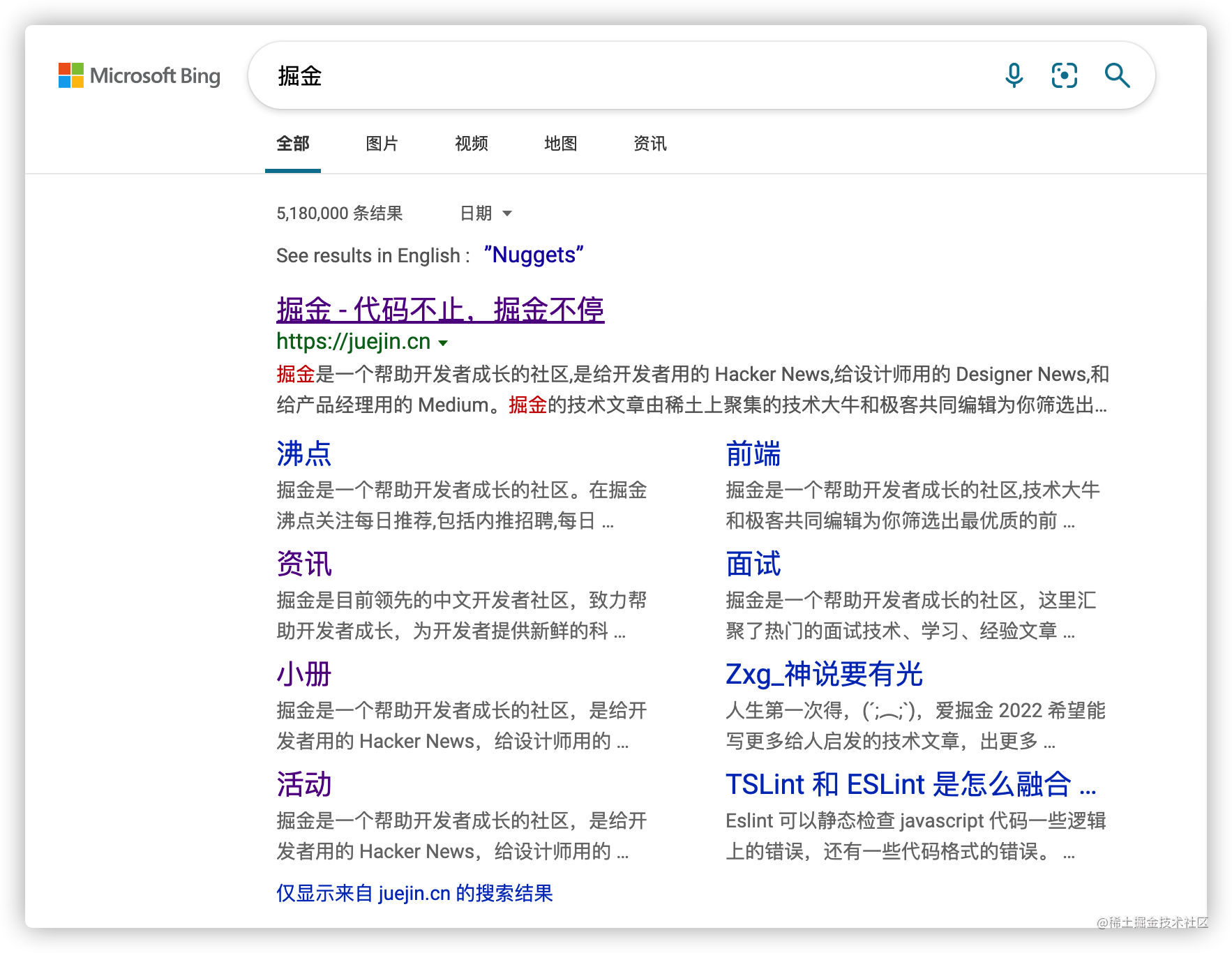This screenshot has width=1232, height=953.
Task: Open the 小册 sitelink
Action: 304,675
